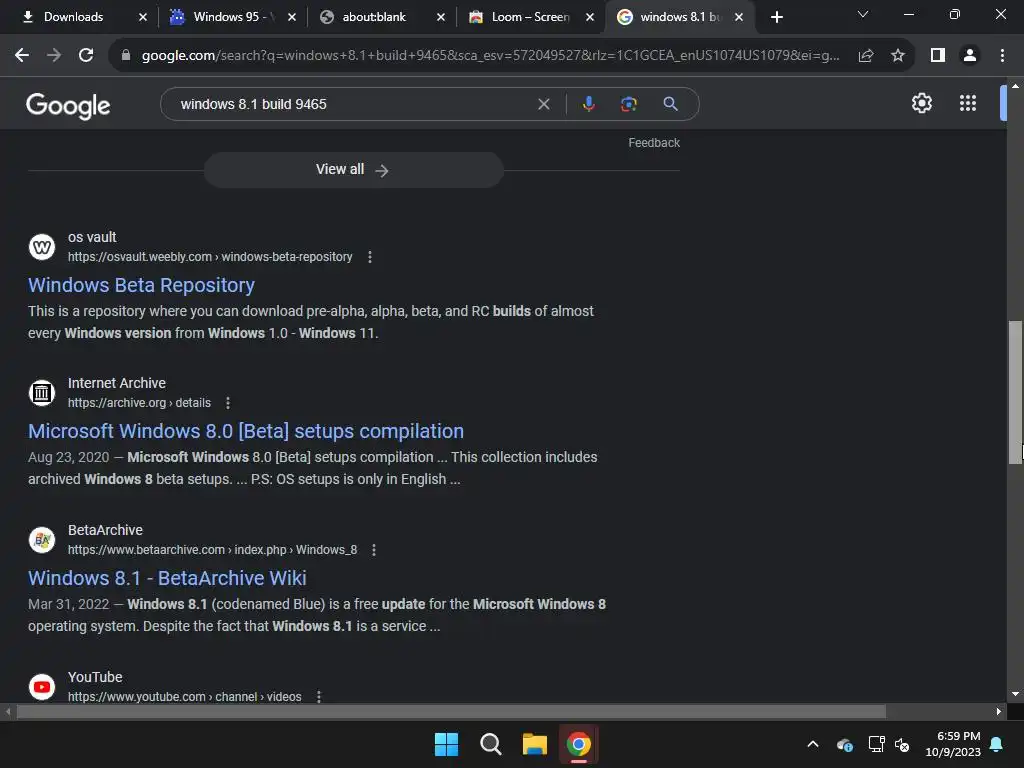Share this page via address bar icon
The image size is (1024, 768).
(x=866, y=56)
